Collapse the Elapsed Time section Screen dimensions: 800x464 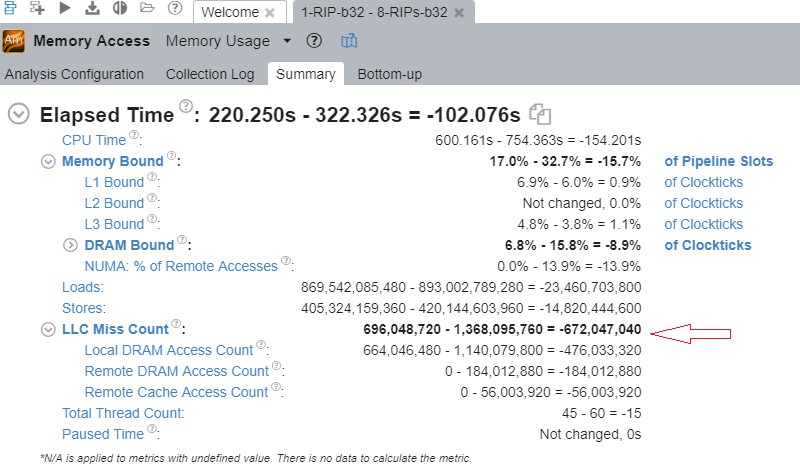click(18, 113)
